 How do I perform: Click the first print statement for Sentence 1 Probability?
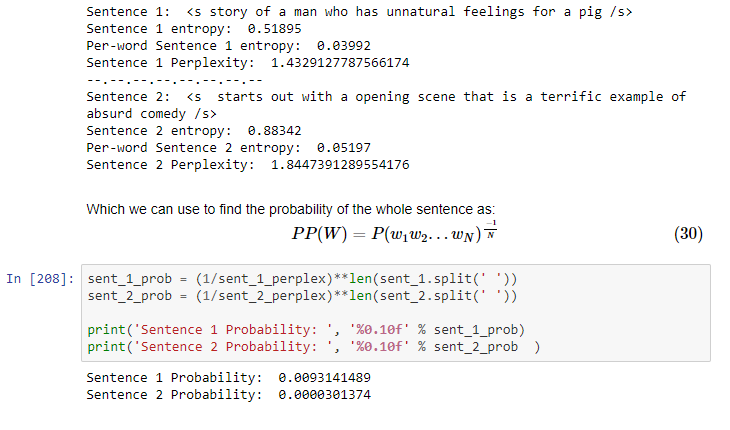coord(306,330)
